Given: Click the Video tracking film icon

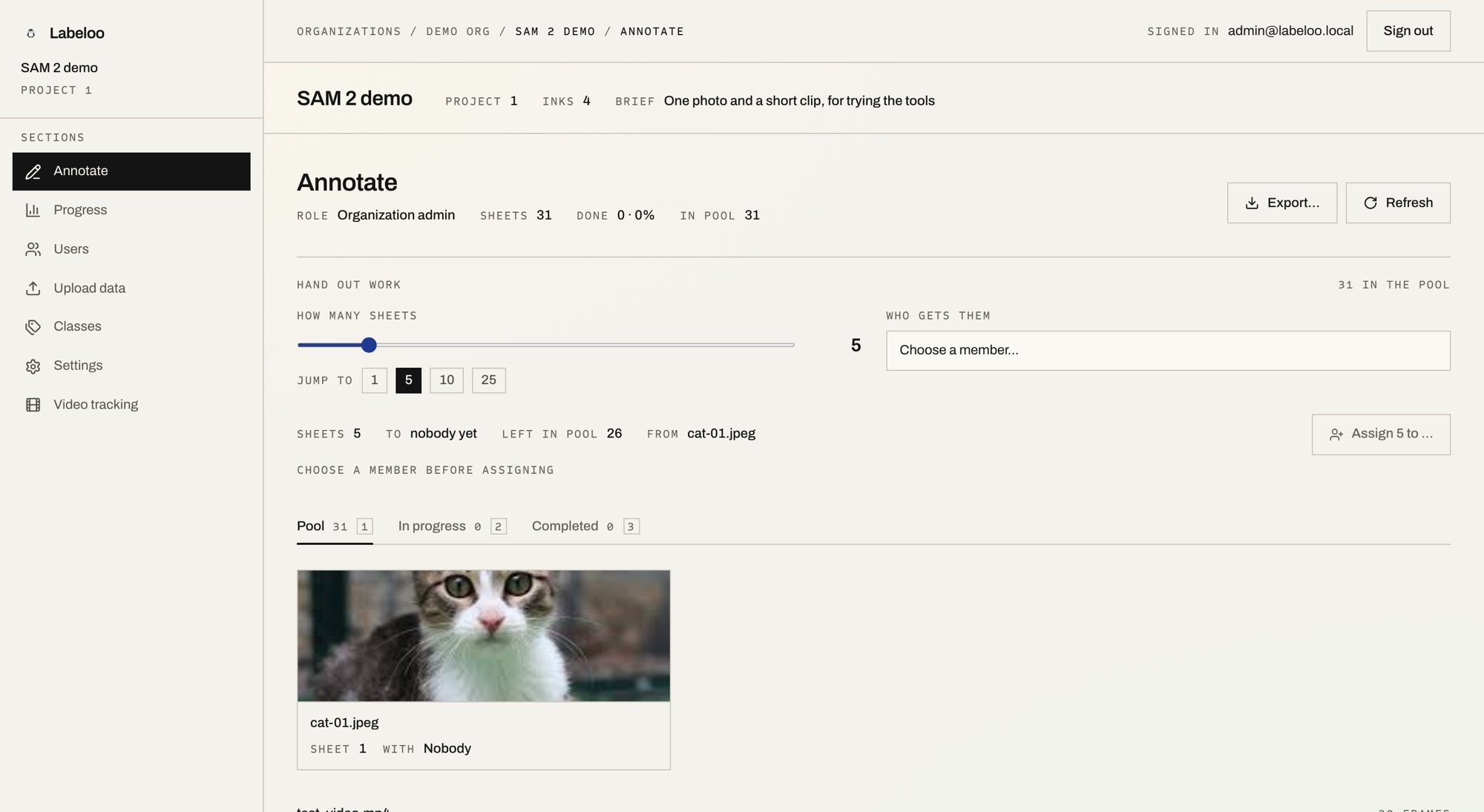Looking at the screenshot, I should click(x=33, y=405).
